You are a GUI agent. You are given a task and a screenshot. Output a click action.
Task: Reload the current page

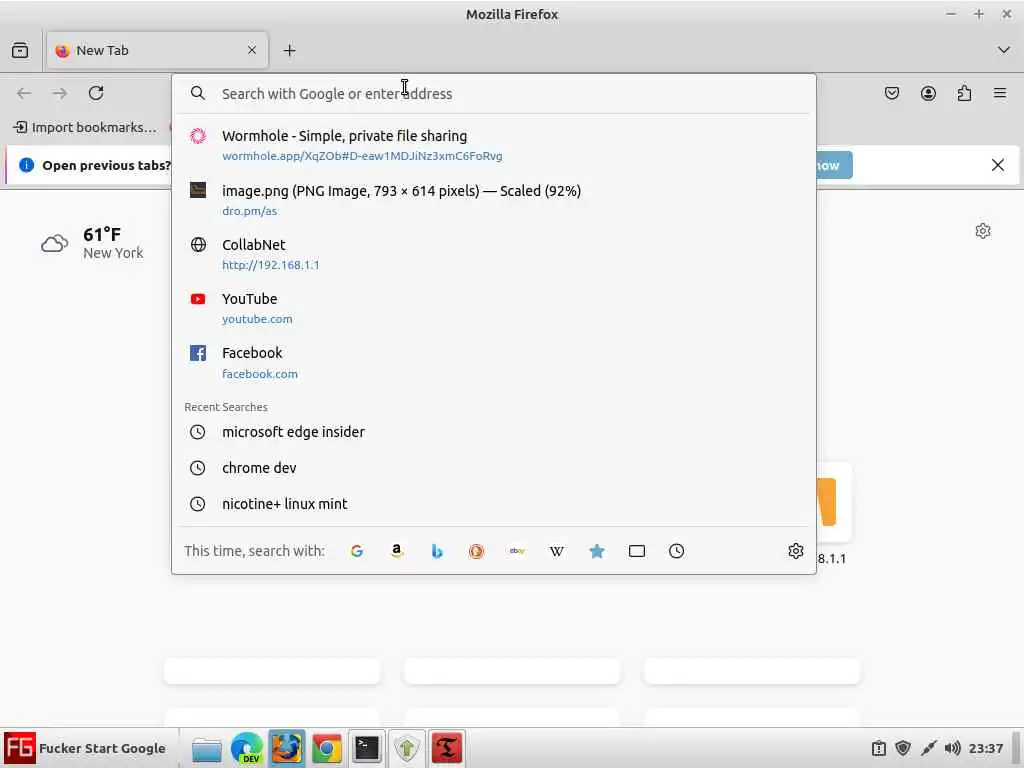point(96,93)
